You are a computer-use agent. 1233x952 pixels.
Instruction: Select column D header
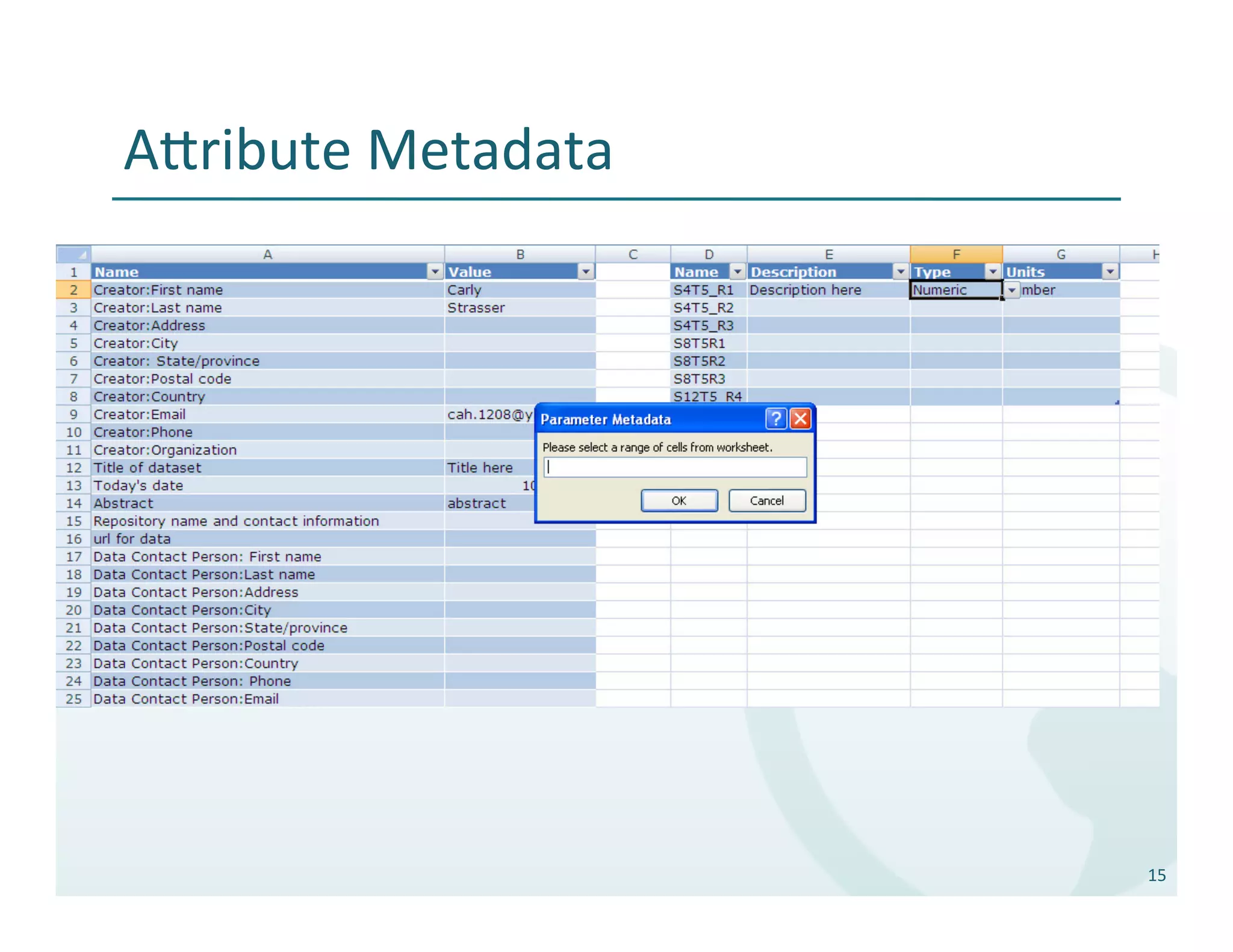(x=709, y=254)
